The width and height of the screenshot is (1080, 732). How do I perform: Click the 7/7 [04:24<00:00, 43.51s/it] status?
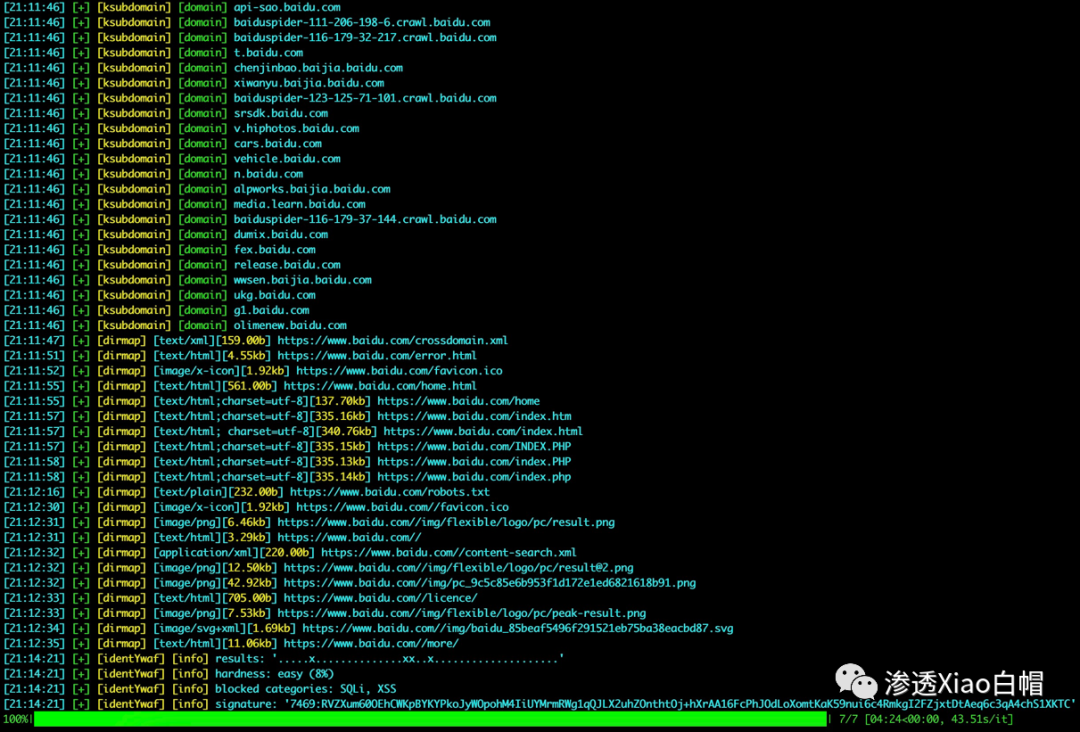click(x=926, y=719)
